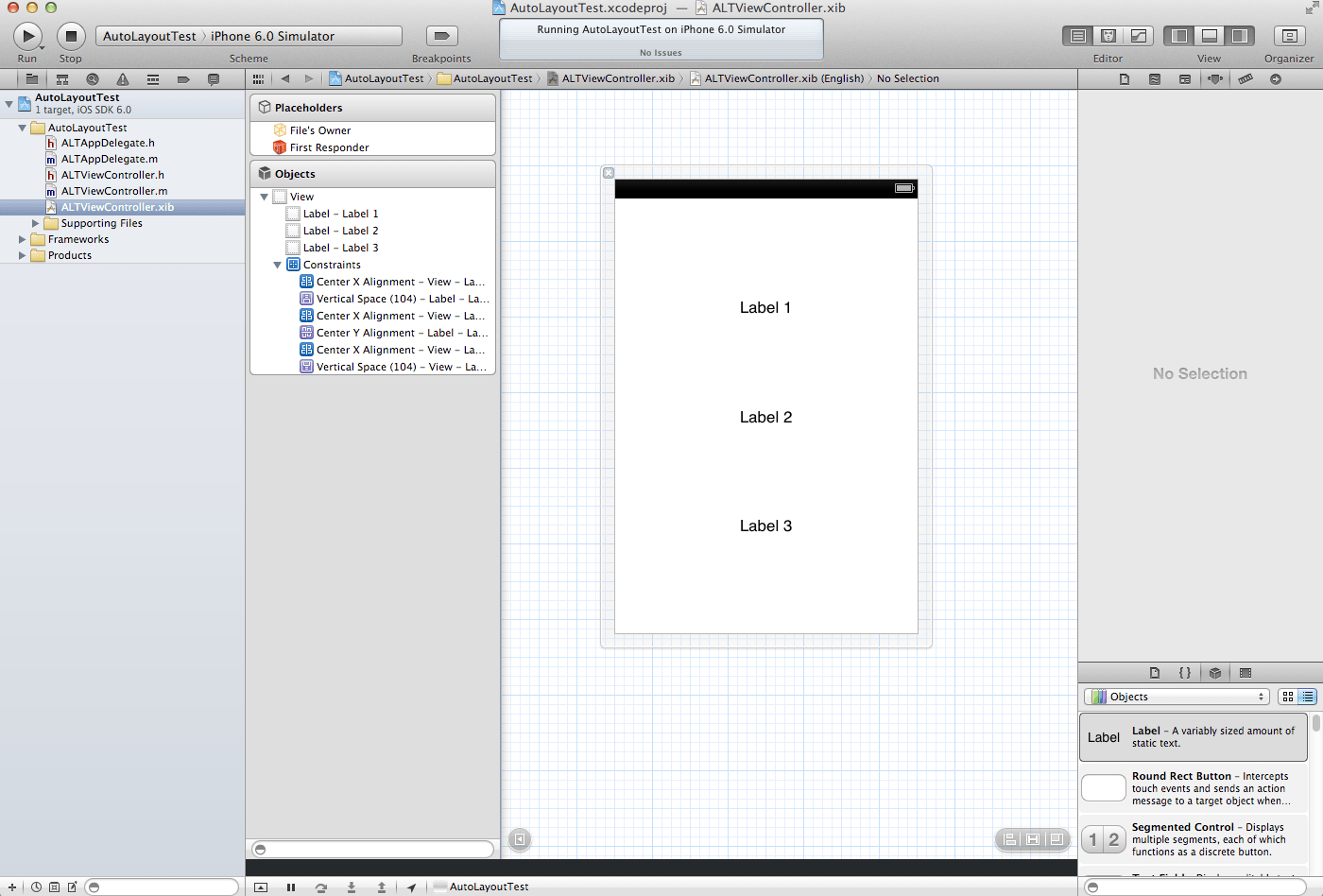
Task: Show the File inspector
Action: (x=1125, y=79)
